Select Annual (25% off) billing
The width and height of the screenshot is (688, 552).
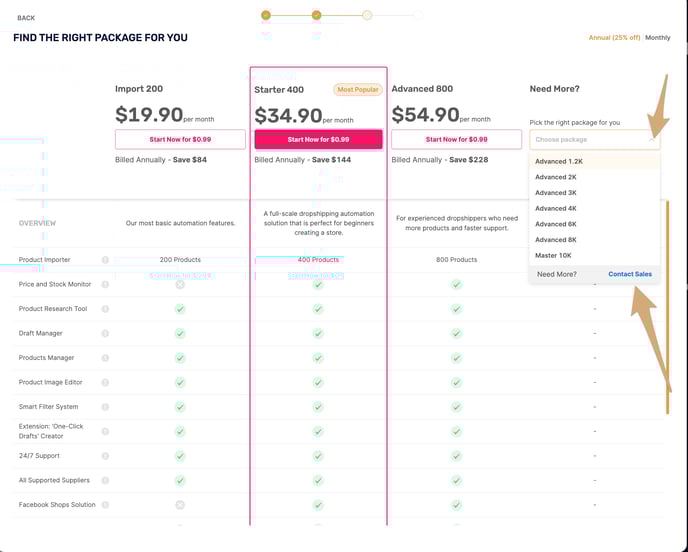[614, 38]
